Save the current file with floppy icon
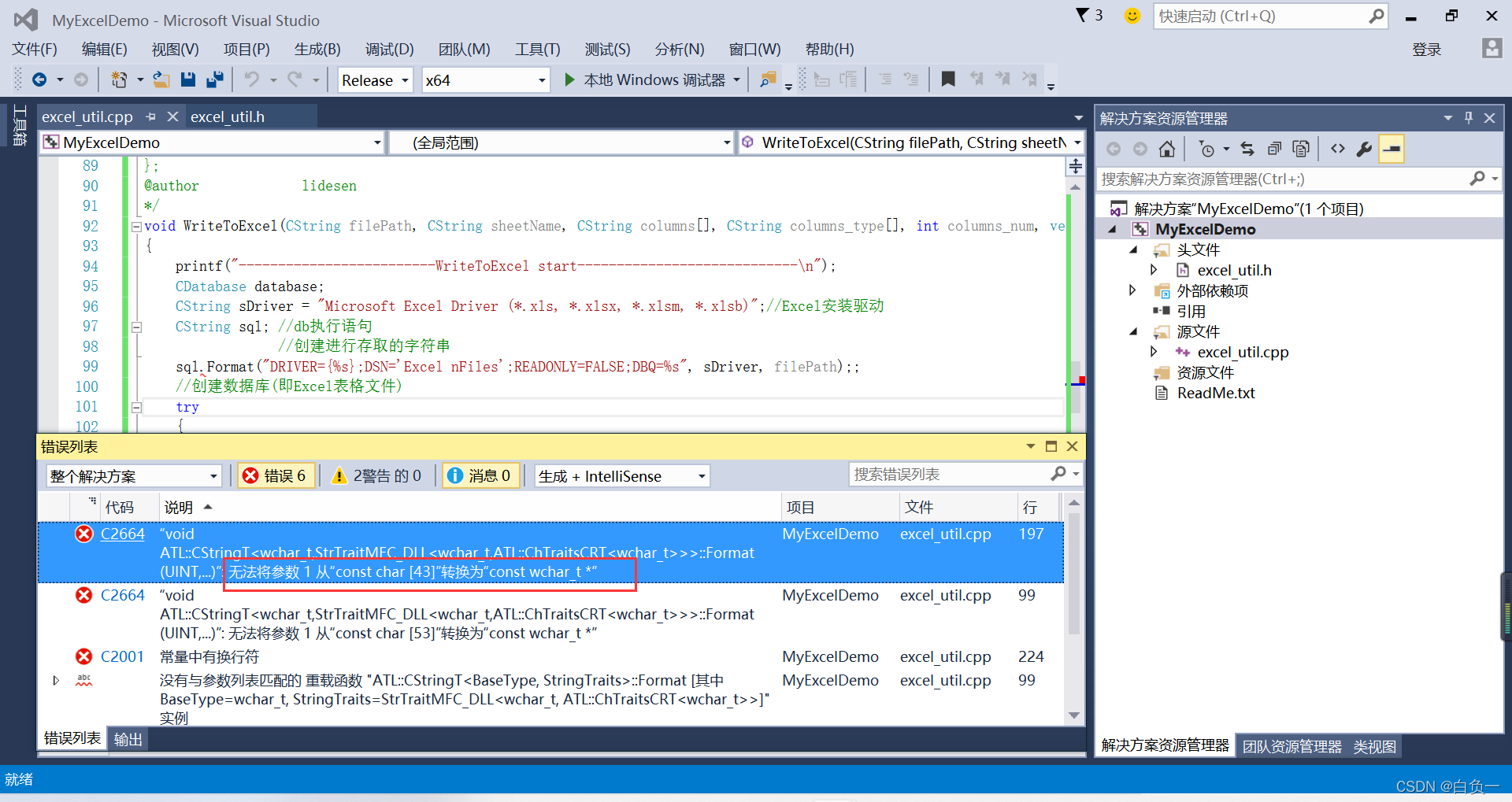The height and width of the screenshot is (802, 1512). (x=187, y=79)
